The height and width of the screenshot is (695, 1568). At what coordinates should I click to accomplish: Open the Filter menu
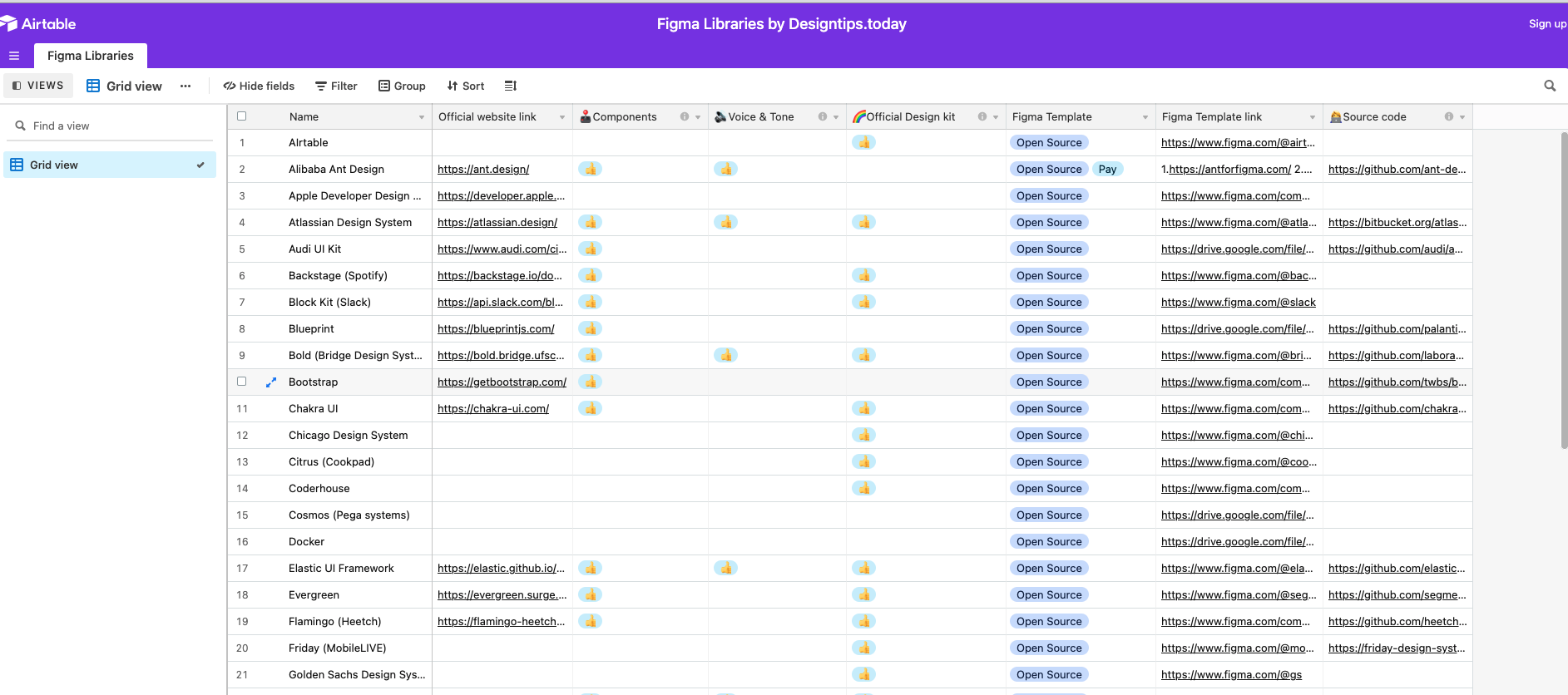[336, 86]
